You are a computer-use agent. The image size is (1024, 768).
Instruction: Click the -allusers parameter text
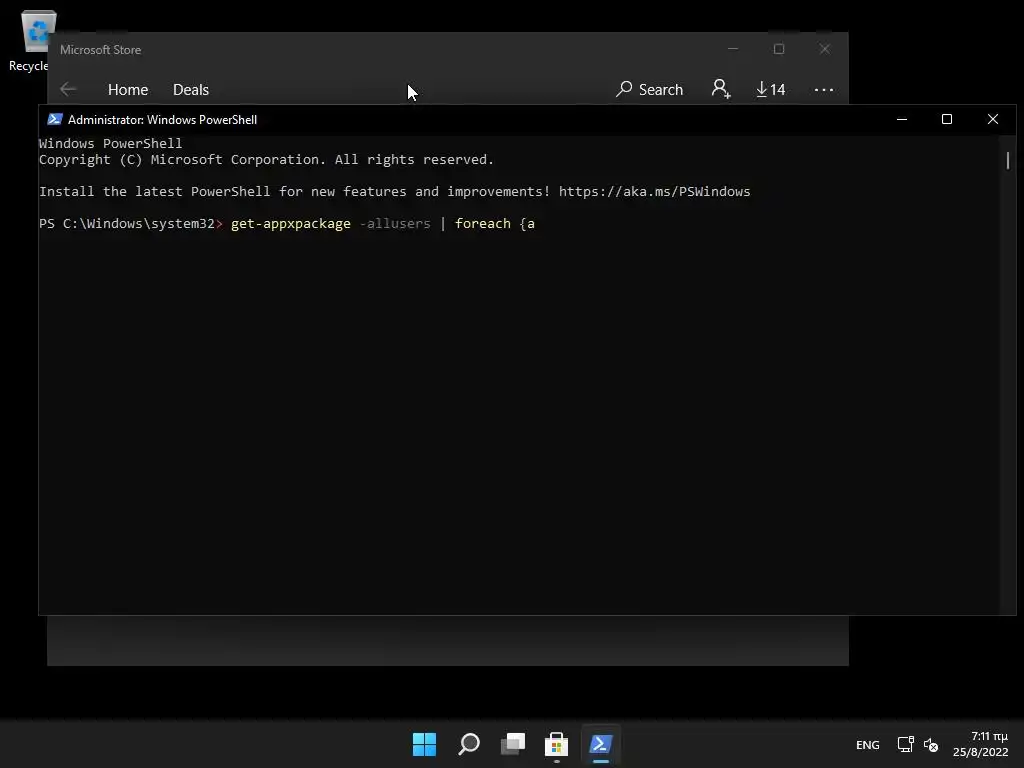(395, 223)
